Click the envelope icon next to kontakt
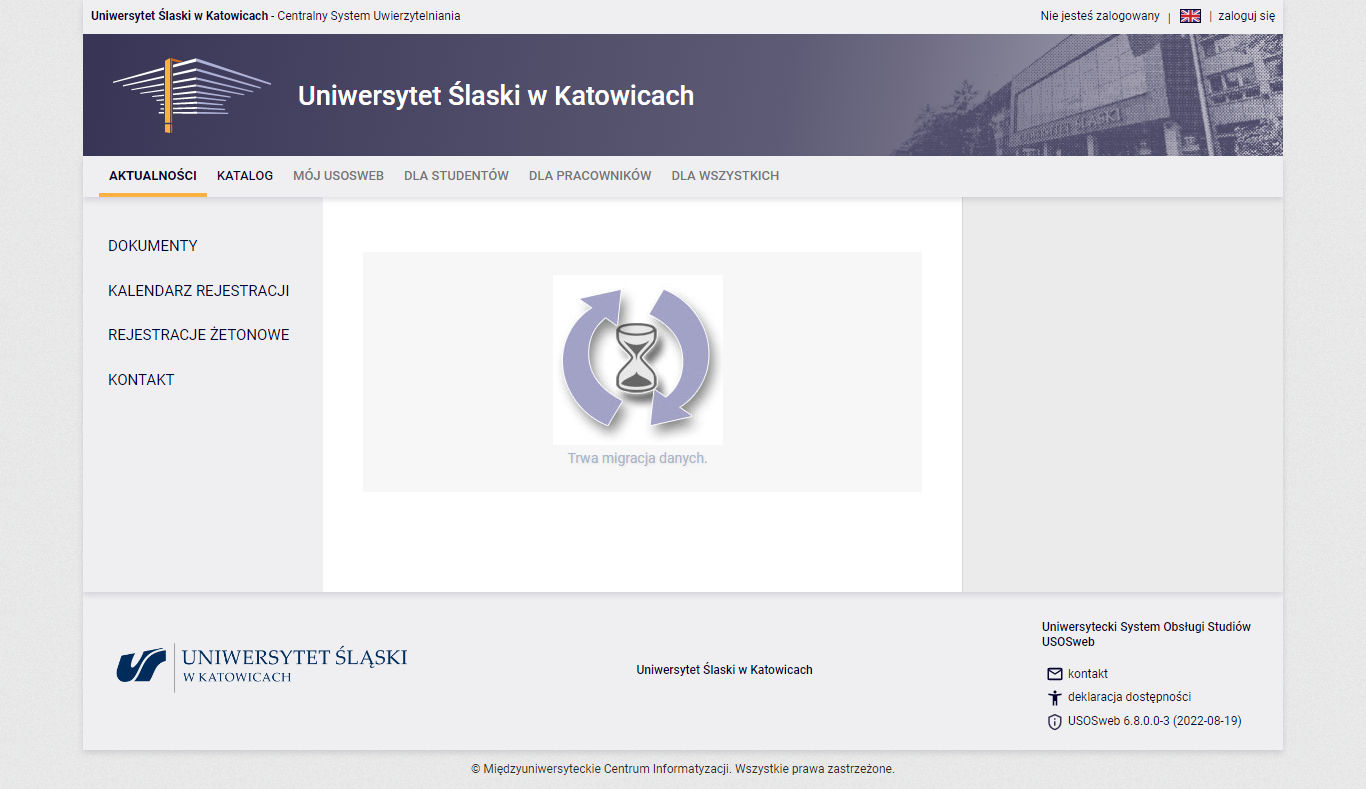 [x=1054, y=674]
